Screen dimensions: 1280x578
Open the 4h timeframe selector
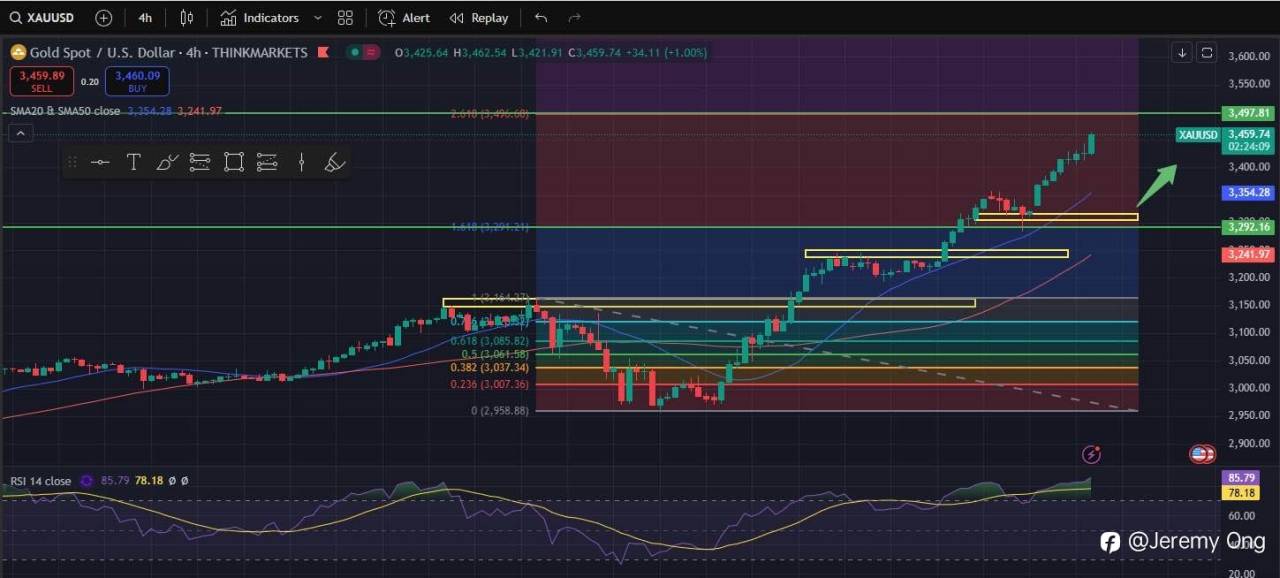146,18
